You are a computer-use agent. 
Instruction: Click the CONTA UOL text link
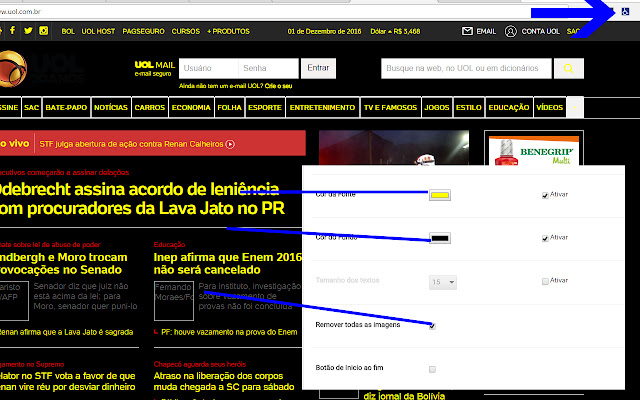540,31
